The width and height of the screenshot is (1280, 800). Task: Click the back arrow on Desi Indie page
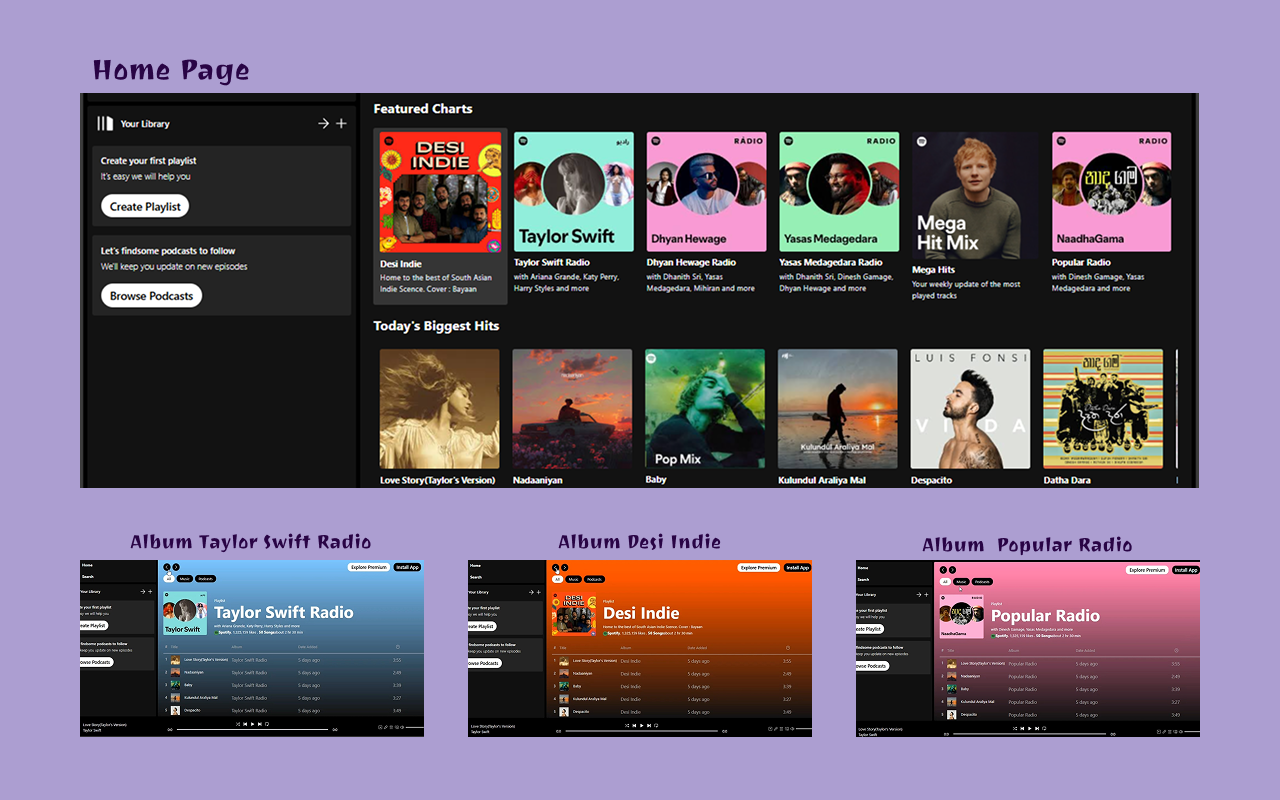[x=555, y=568]
